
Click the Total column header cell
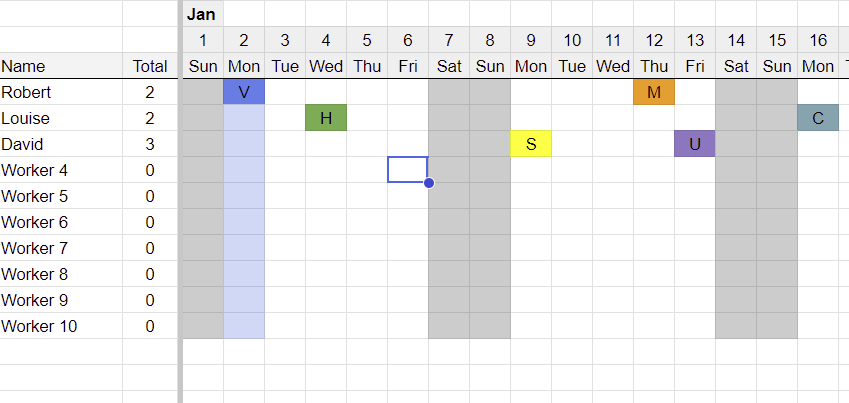[150, 66]
